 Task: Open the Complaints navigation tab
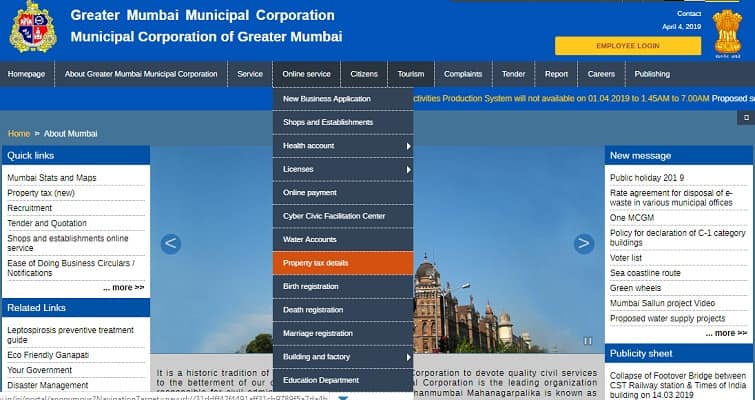pos(463,74)
